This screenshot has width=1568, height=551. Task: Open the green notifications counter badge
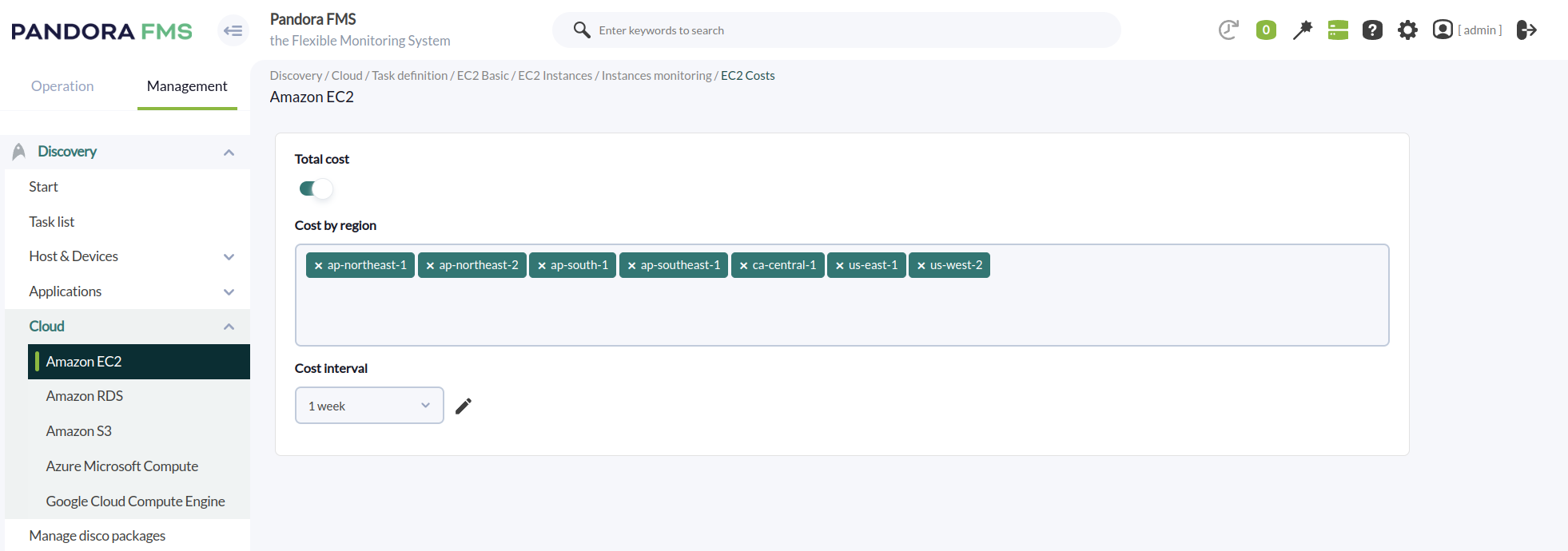(x=1266, y=30)
